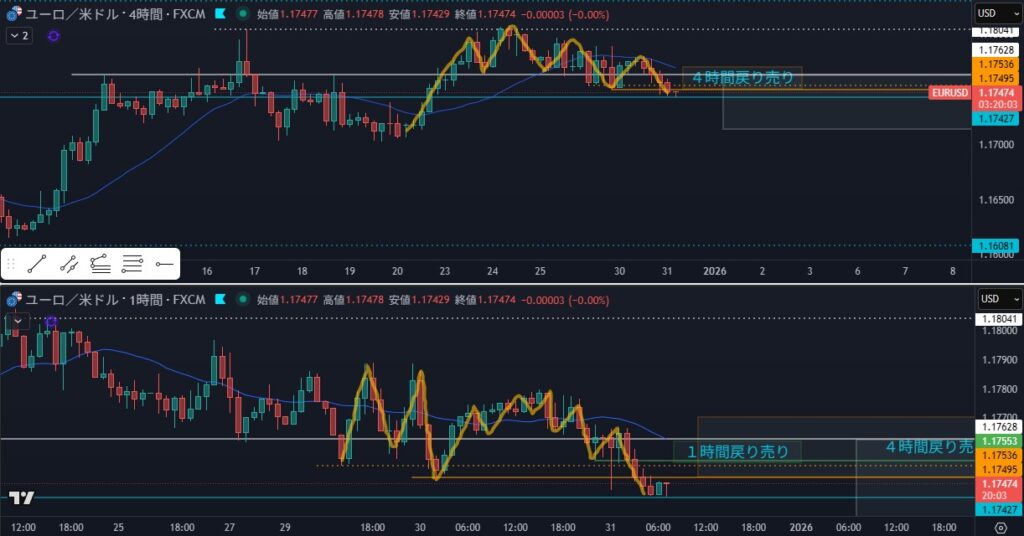Open the time axis settings target icon
Image resolution: width=1024 pixels, height=536 pixels.
1001,526
